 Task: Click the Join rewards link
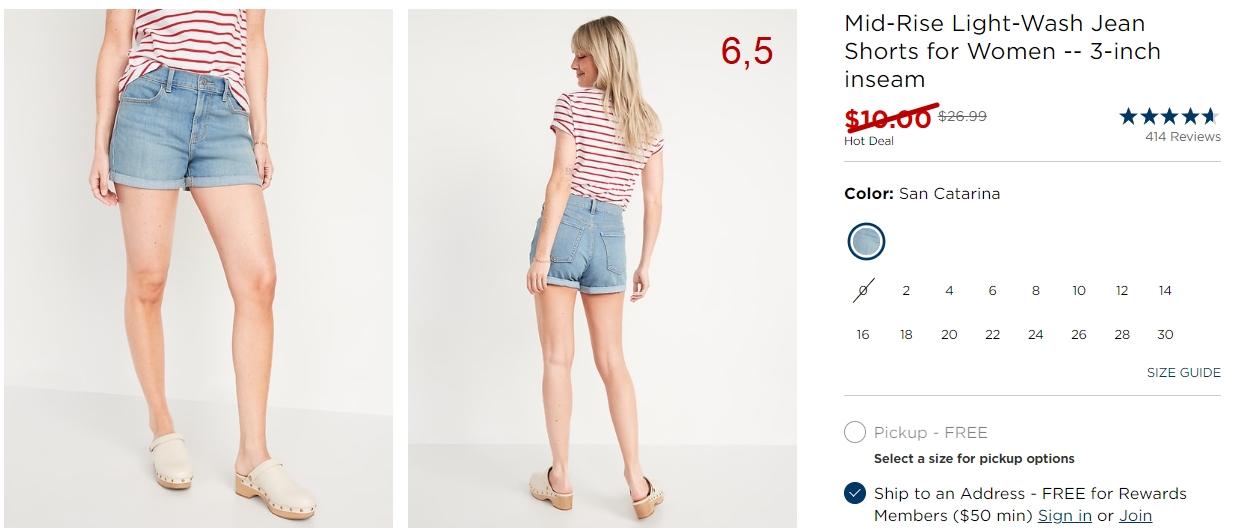click(x=1135, y=516)
